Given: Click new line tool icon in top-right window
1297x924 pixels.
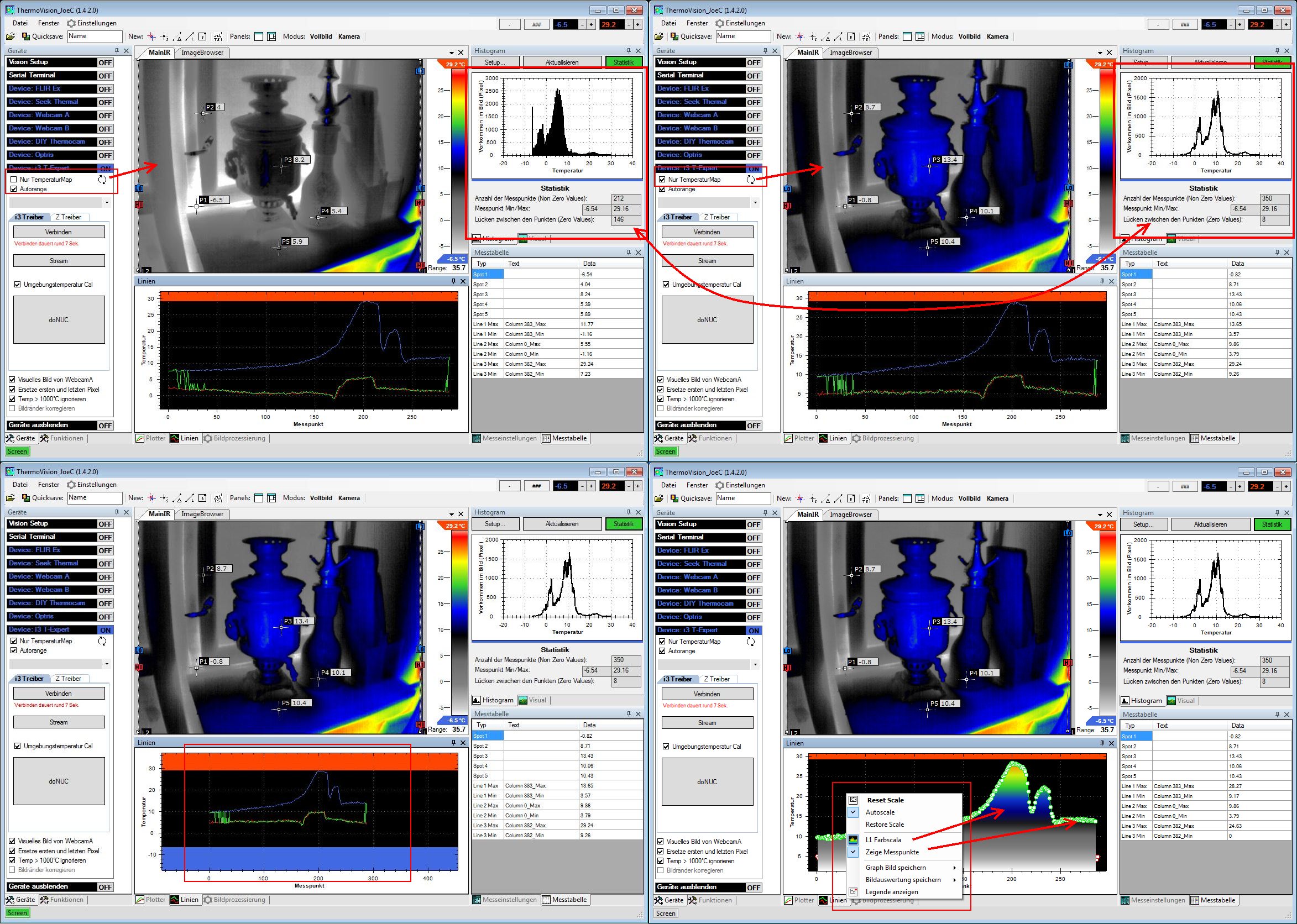Looking at the screenshot, I should click(838, 36).
